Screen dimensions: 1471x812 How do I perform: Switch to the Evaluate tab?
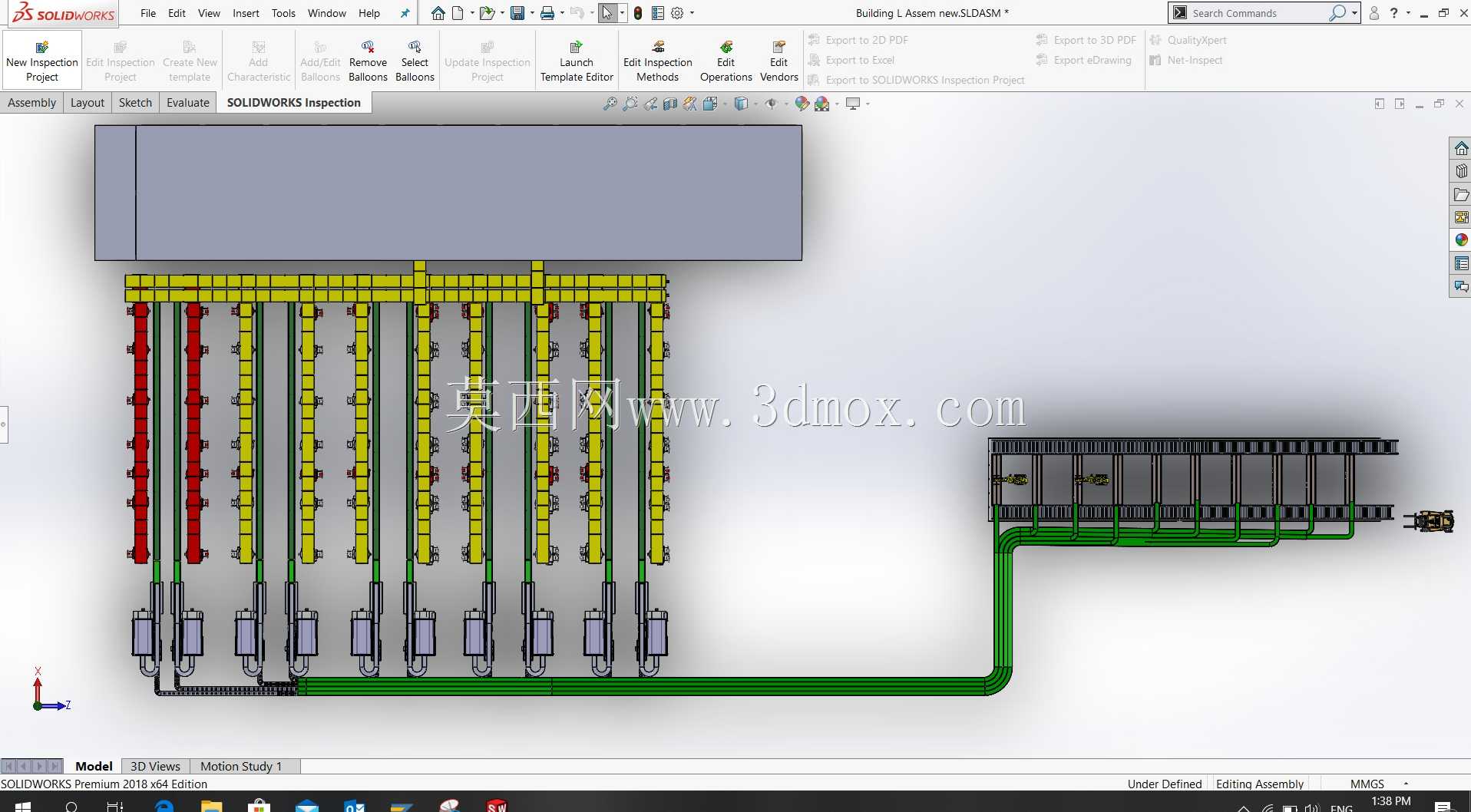click(188, 102)
